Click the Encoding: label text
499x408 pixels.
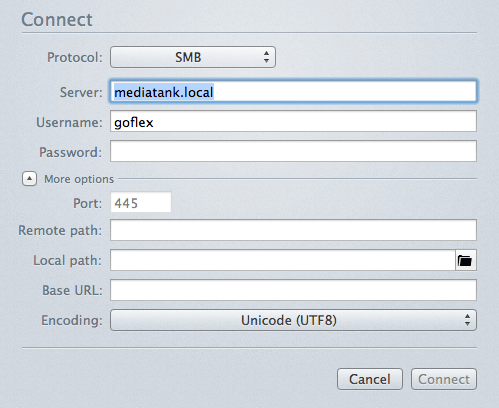pos(72,320)
